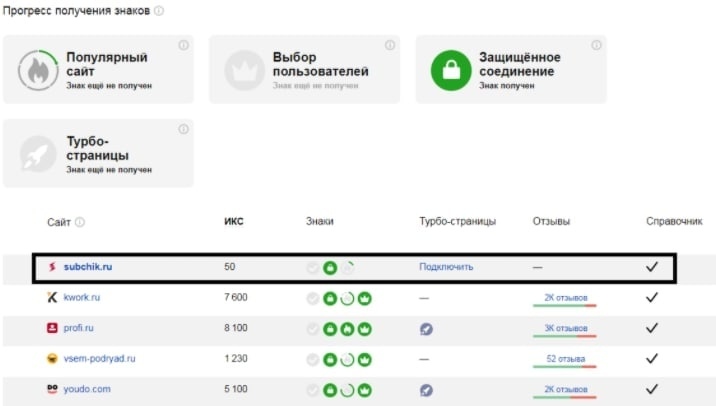This screenshot has width=716, height=406.
Task: Click turbo rocket icon in youdo.com row
Action: pos(426,390)
